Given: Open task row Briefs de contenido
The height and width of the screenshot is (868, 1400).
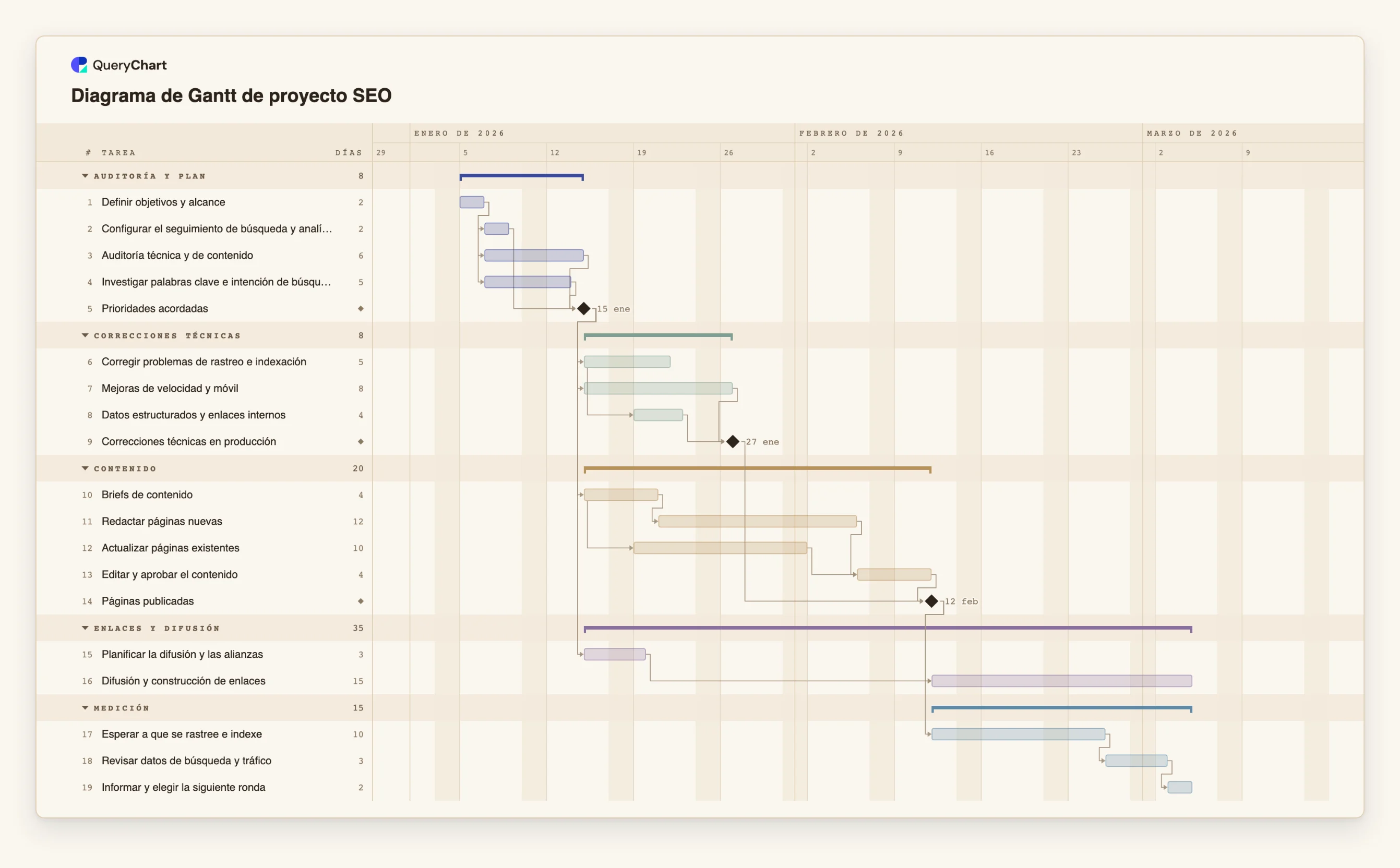Looking at the screenshot, I should point(205,495).
